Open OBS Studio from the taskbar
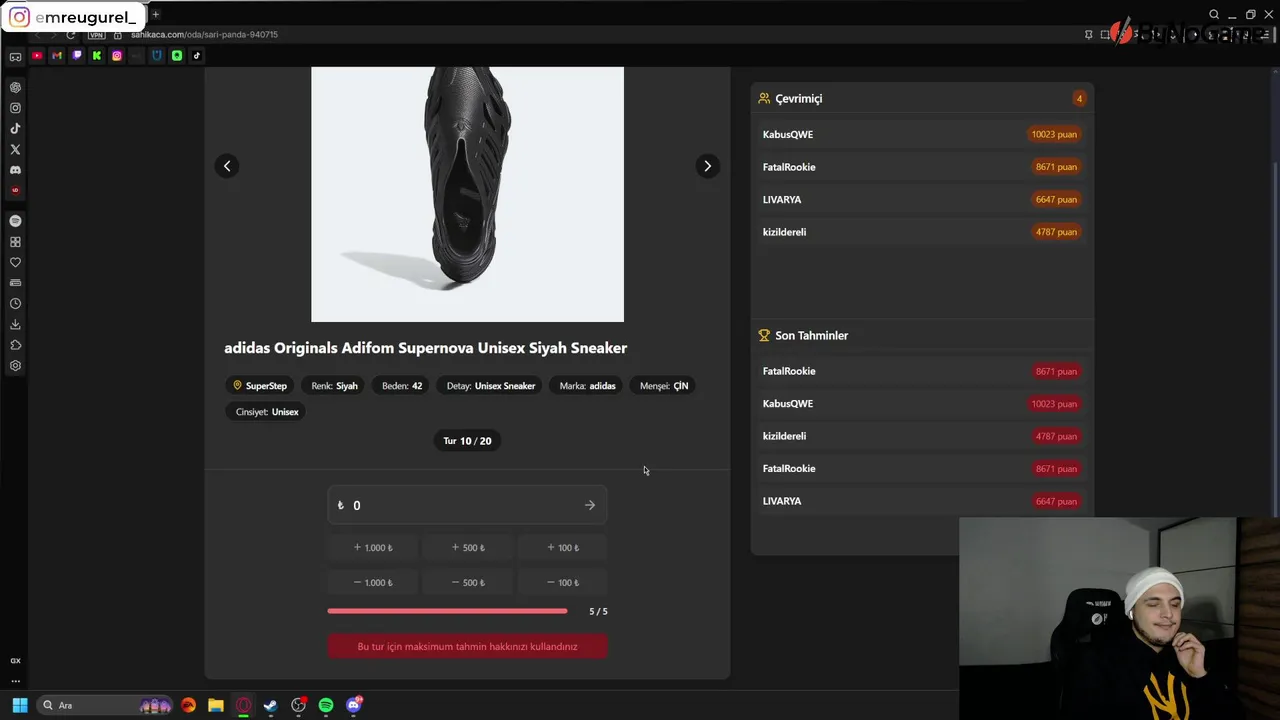The height and width of the screenshot is (720, 1280). point(298,705)
